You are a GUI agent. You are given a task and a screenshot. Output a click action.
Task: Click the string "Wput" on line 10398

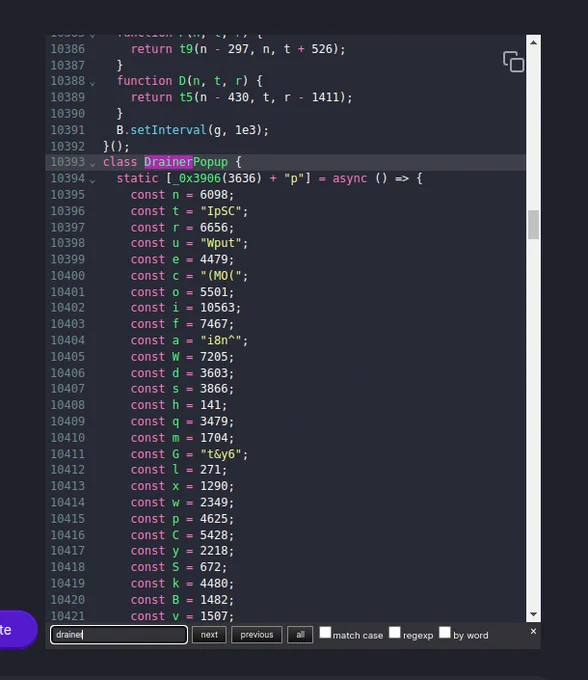pyautogui.click(x=221, y=243)
